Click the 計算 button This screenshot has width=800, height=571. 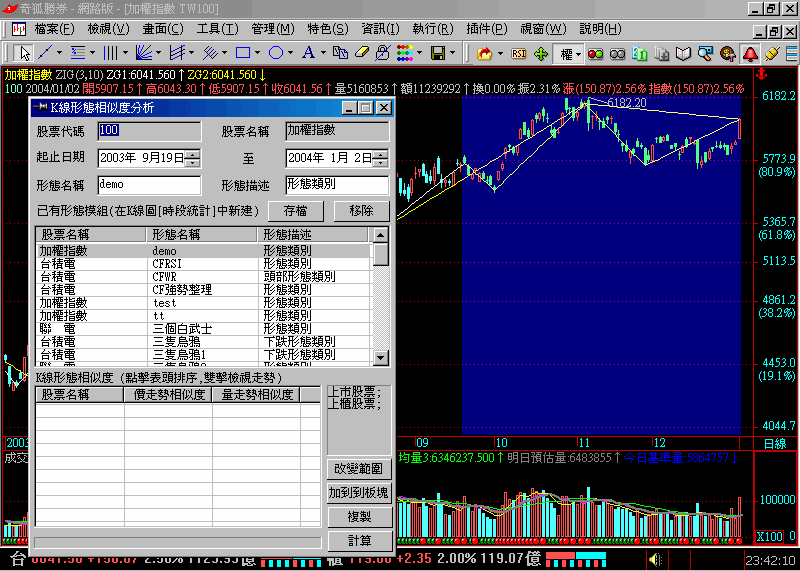[359, 541]
